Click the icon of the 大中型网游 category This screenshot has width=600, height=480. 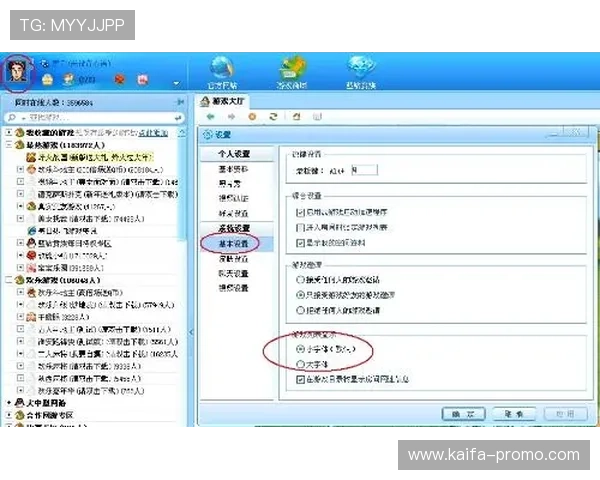pos(20,402)
